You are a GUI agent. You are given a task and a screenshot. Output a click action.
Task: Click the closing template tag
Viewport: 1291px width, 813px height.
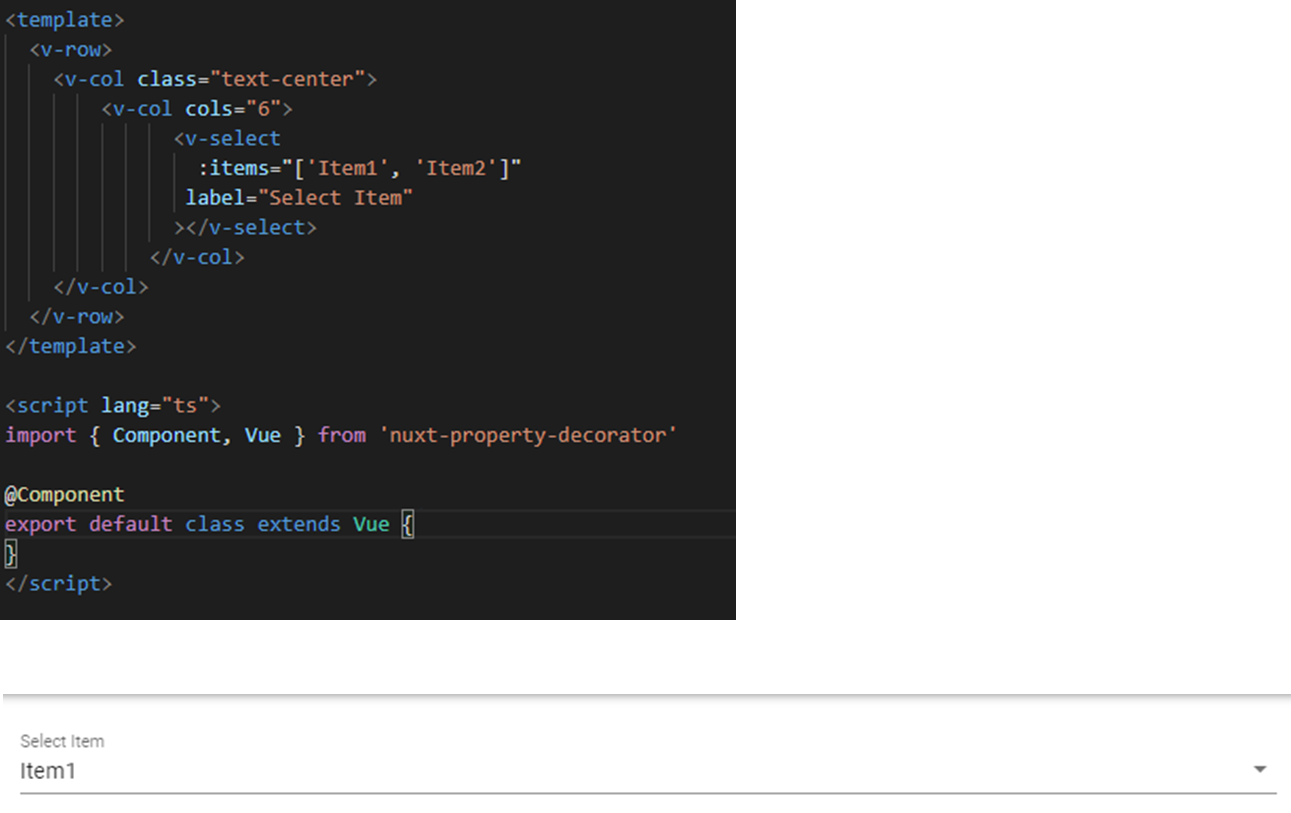point(70,346)
